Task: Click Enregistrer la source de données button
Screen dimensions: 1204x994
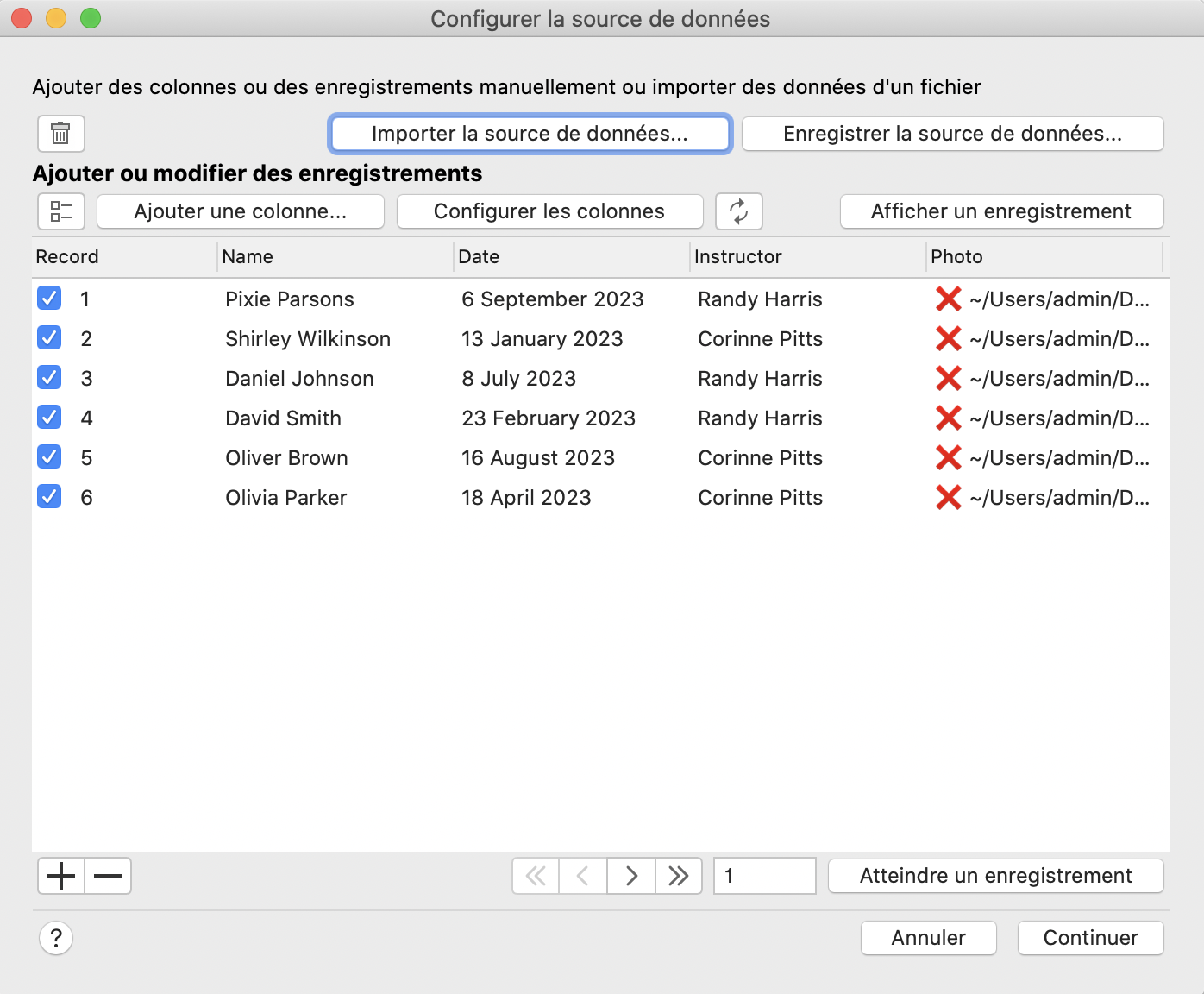Action: point(953,134)
